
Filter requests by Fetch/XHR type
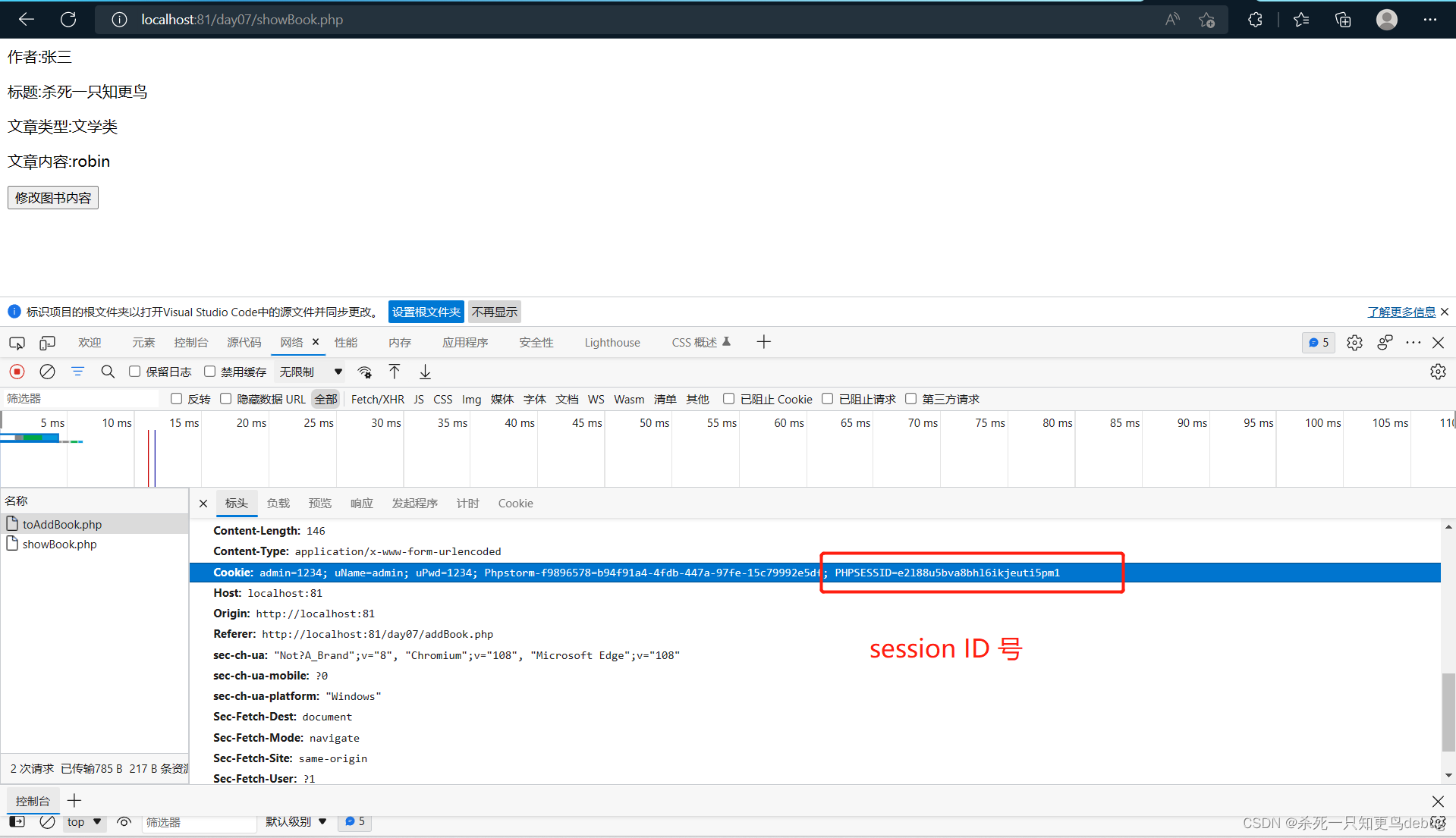[378, 399]
